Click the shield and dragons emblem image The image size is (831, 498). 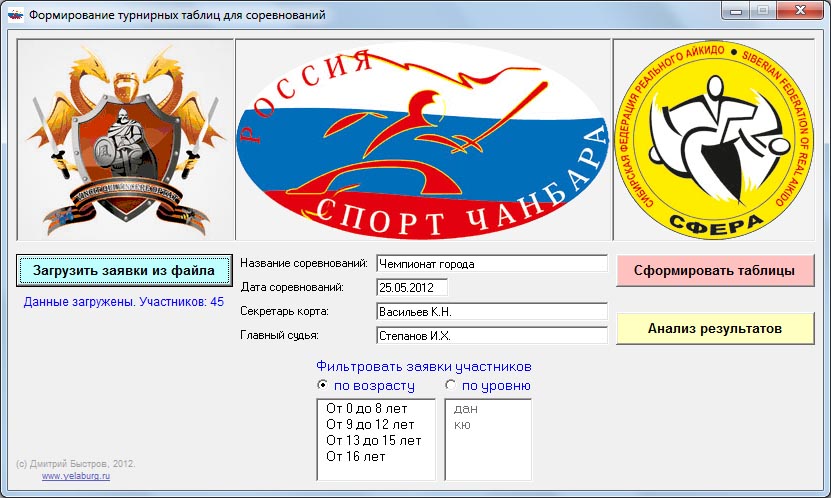click(x=125, y=140)
